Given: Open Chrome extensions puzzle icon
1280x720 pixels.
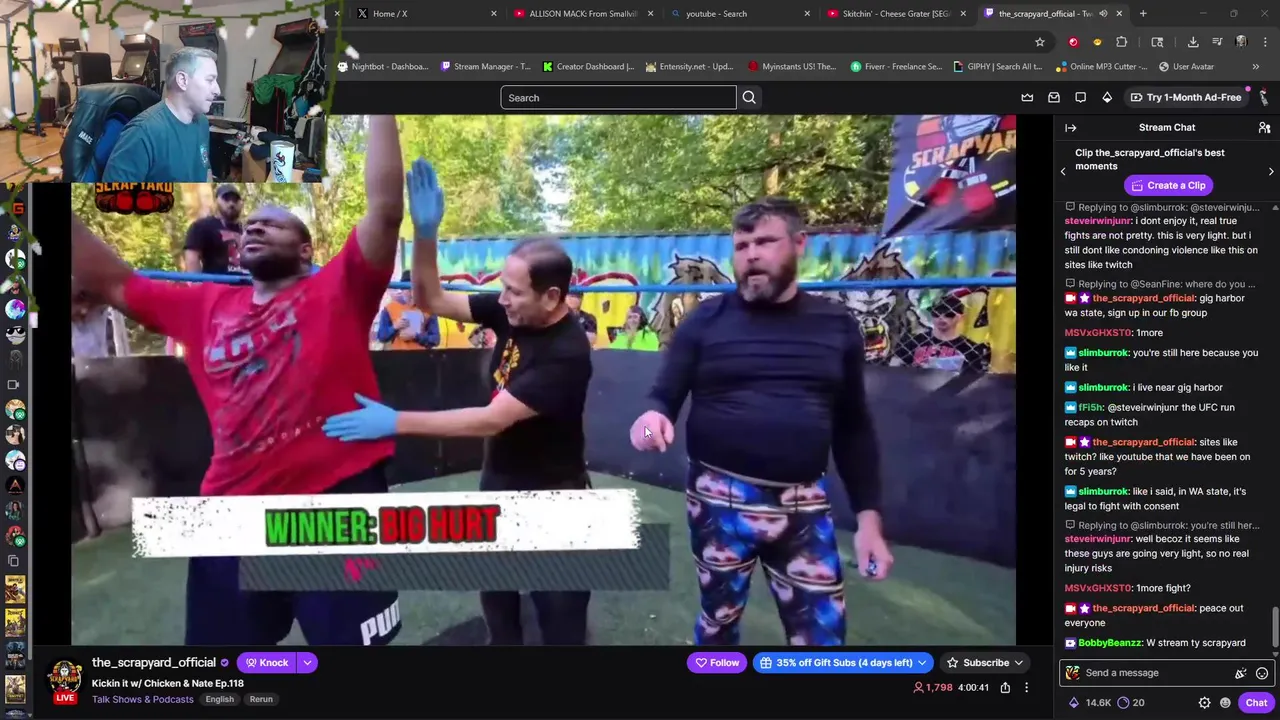Looking at the screenshot, I should tap(1122, 42).
